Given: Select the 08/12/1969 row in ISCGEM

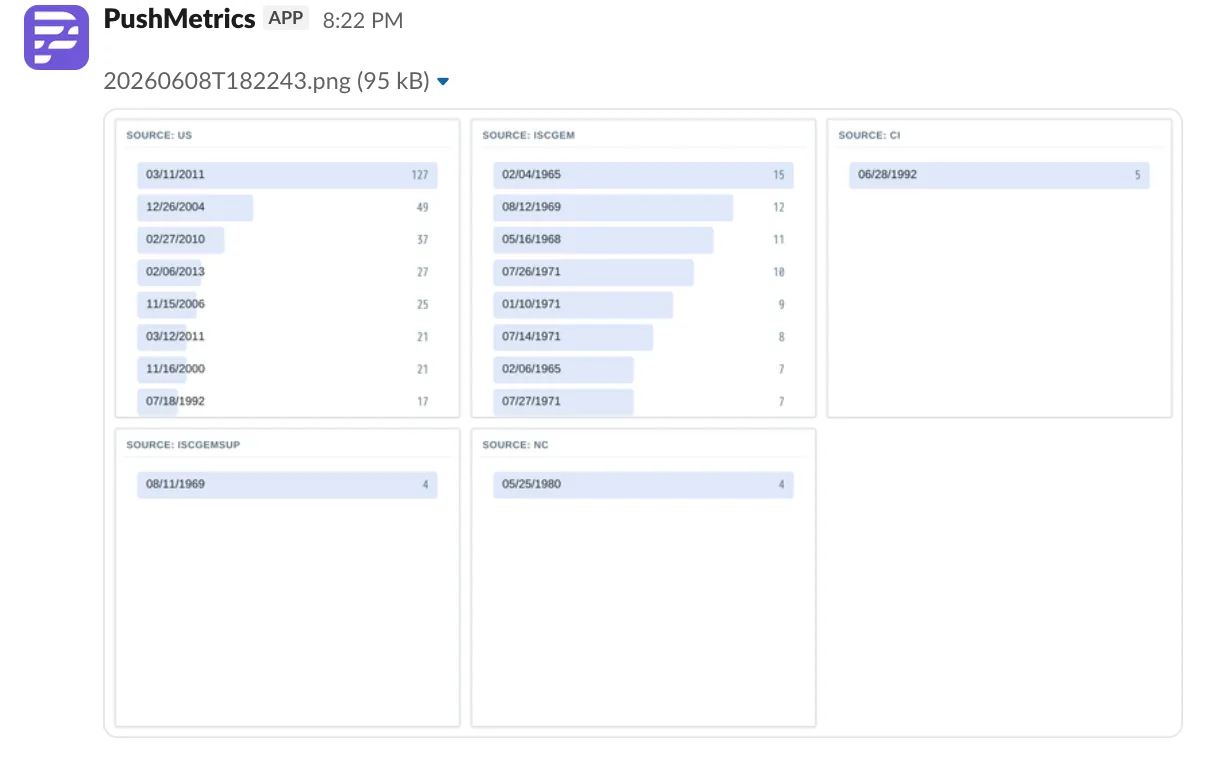Looking at the screenshot, I should [x=643, y=208].
